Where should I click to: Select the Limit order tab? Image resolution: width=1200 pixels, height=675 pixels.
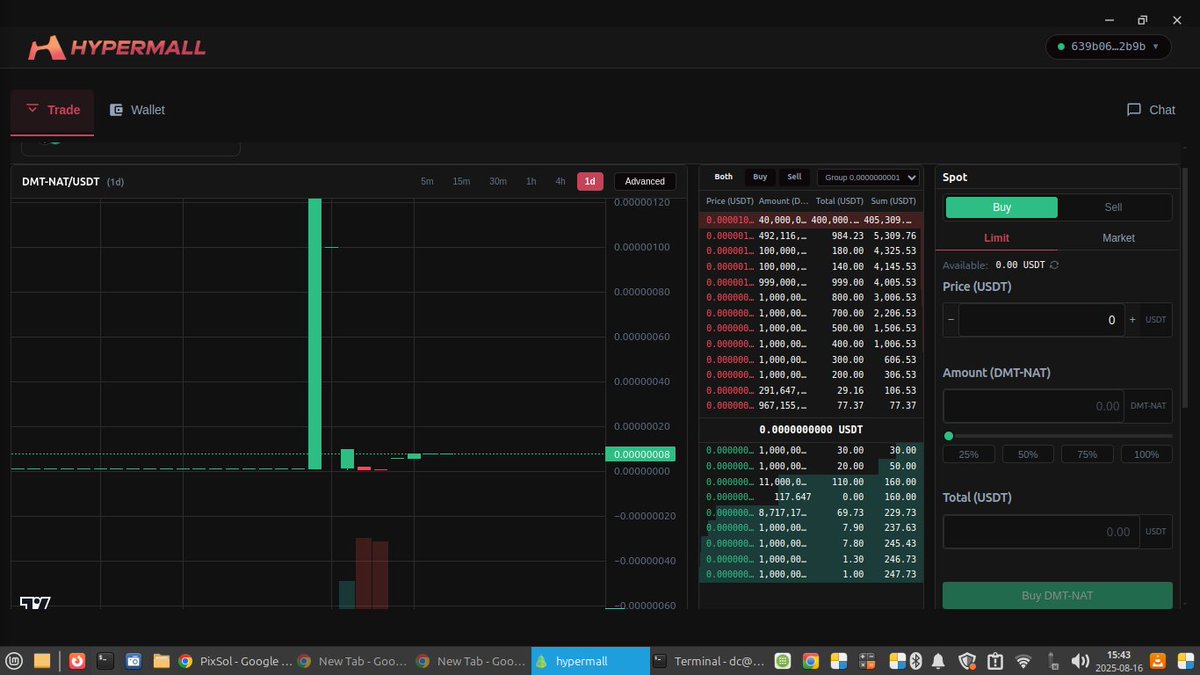coord(996,238)
